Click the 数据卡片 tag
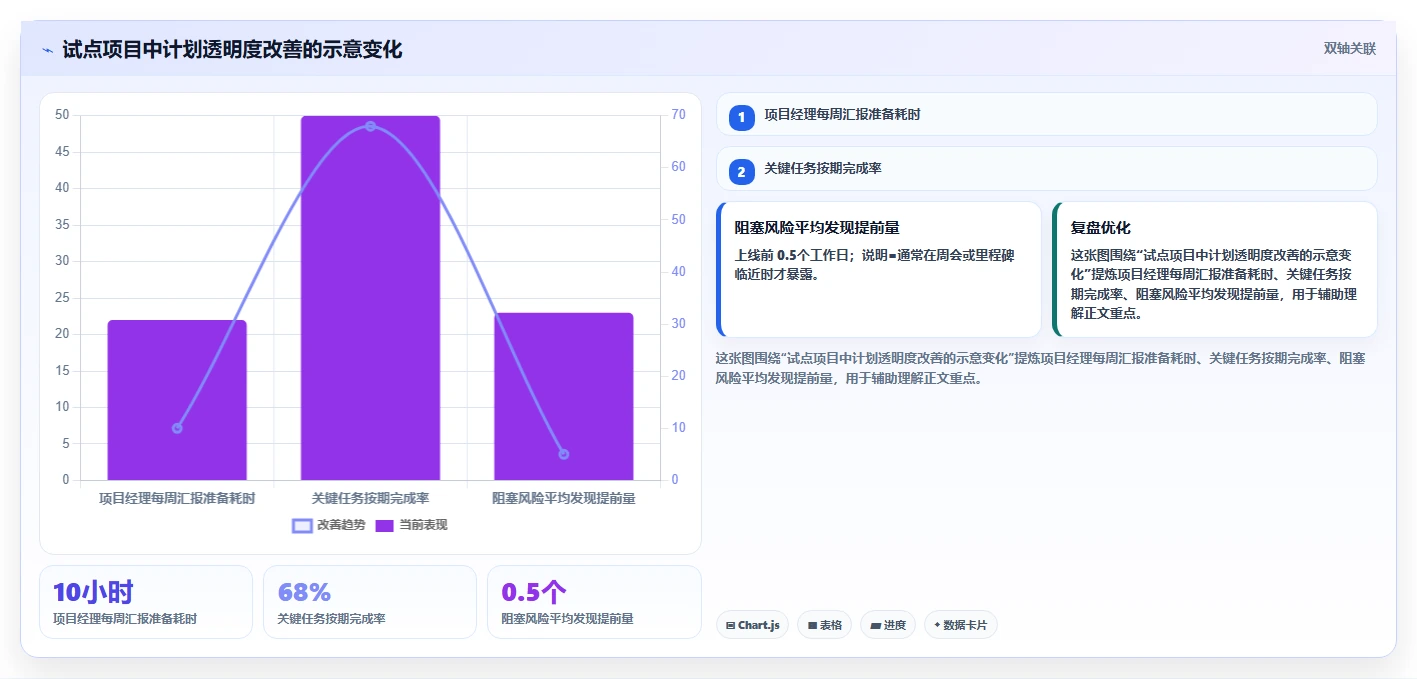The image size is (1417, 679). (x=961, y=625)
